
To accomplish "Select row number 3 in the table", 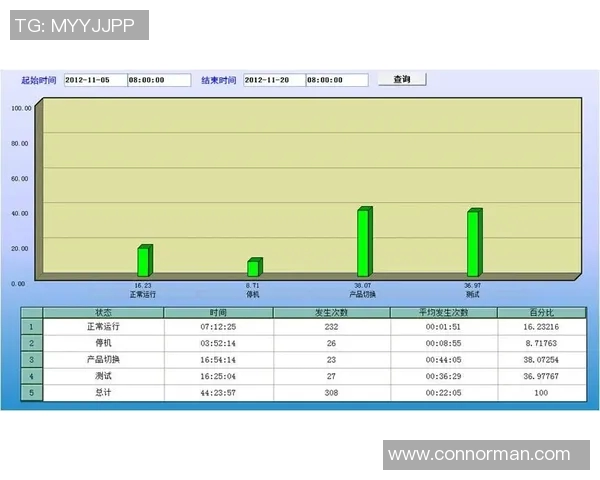I will 31,359.
